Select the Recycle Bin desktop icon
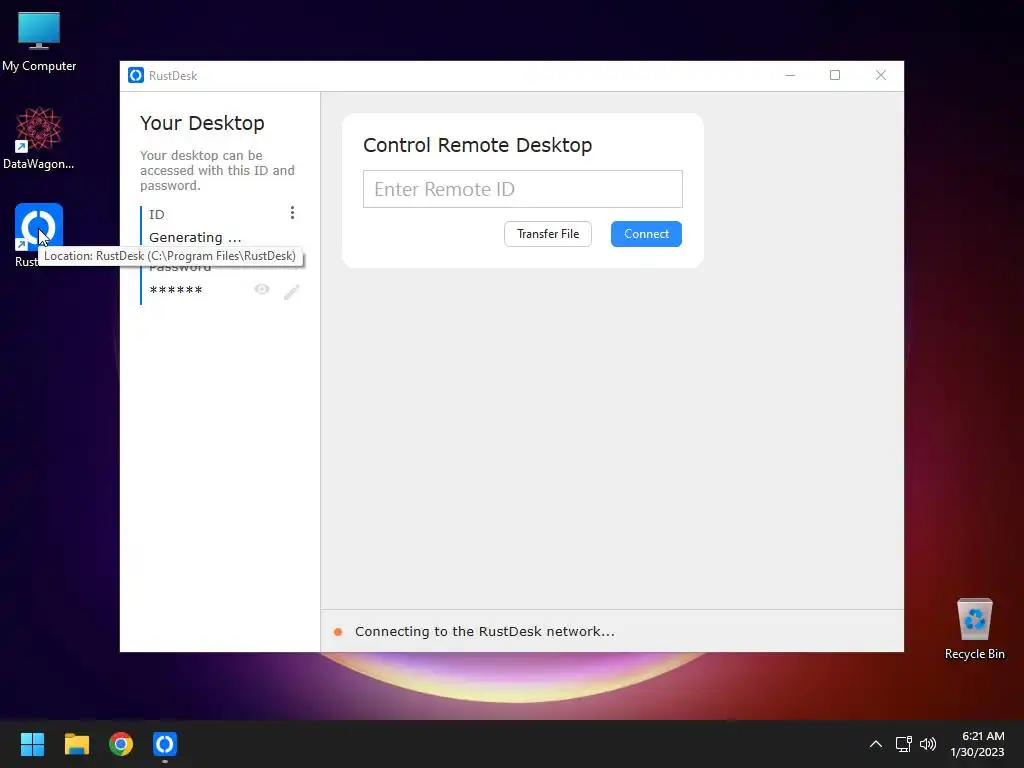This screenshot has height=768, width=1024. (974, 629)
